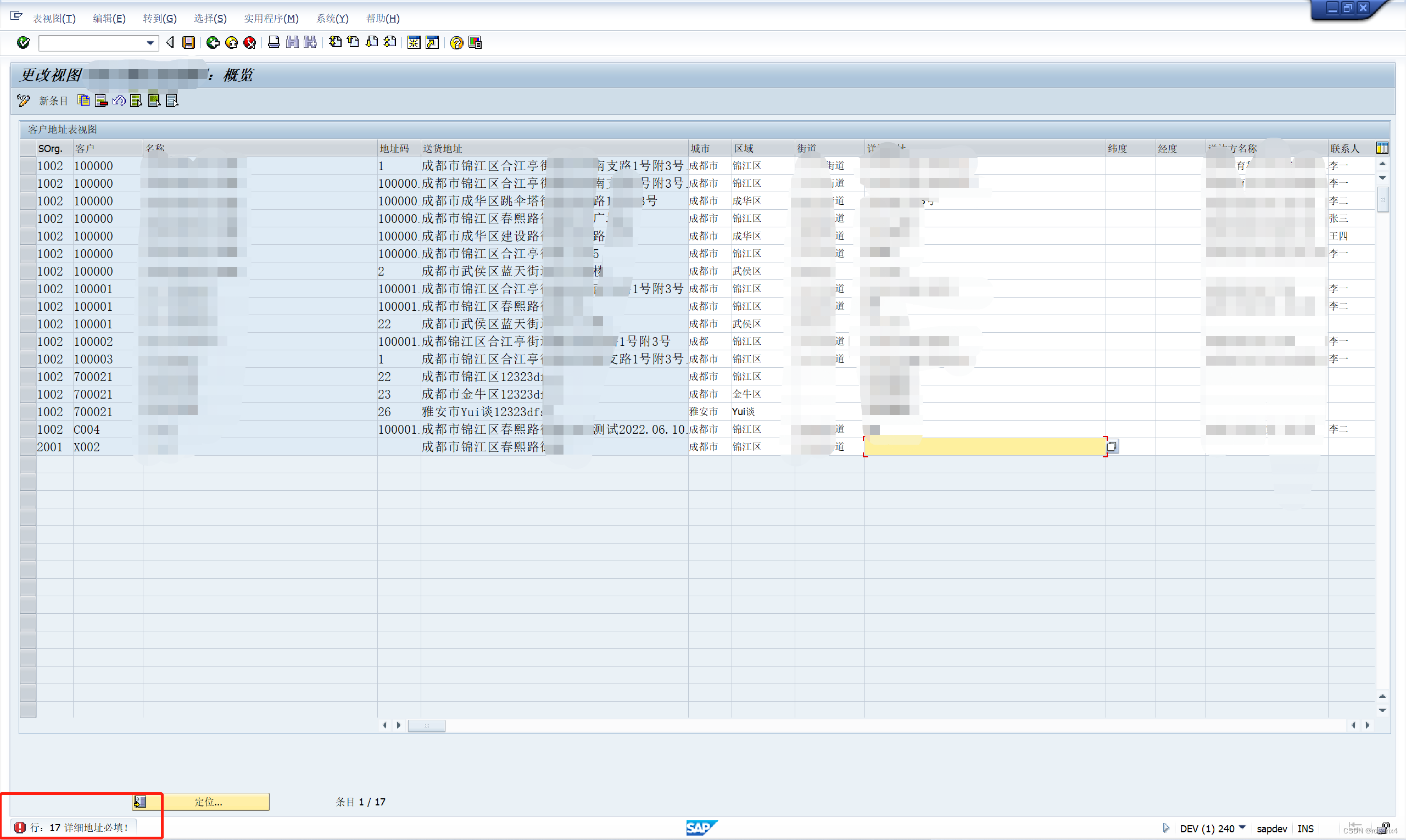Click the vertical scrollbar down arrow at top
This screenshot has width=1406, height=840.
[x=1382, y=178]
